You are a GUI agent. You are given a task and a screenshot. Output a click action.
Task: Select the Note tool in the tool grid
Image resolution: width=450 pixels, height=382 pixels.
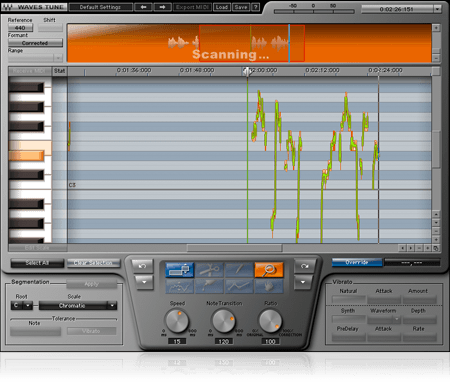(179, 270)
